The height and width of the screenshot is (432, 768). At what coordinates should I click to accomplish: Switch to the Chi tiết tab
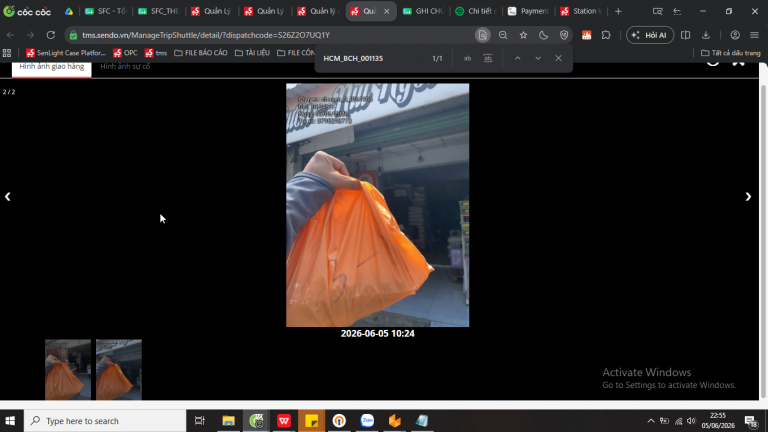(x=476, y=11)
